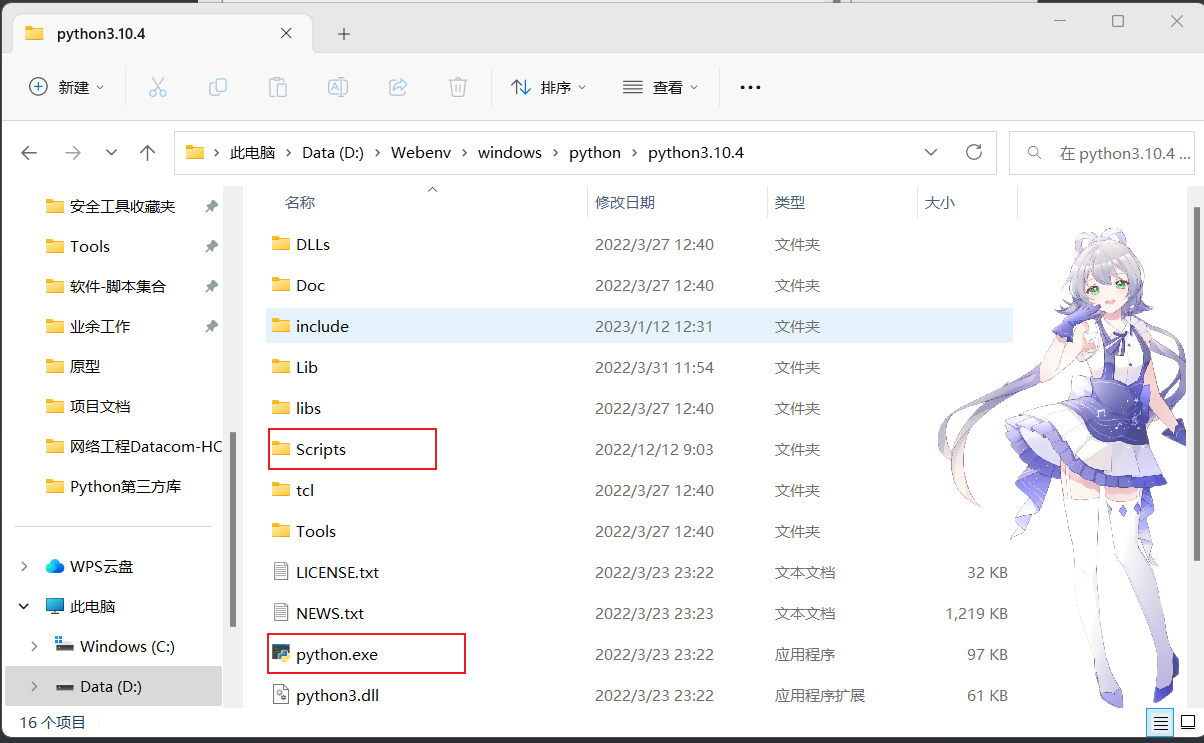Viewport: 1204px width, 743px height.
Task: Expand Windows (C:) drive in sidebar
Action: 34,646
